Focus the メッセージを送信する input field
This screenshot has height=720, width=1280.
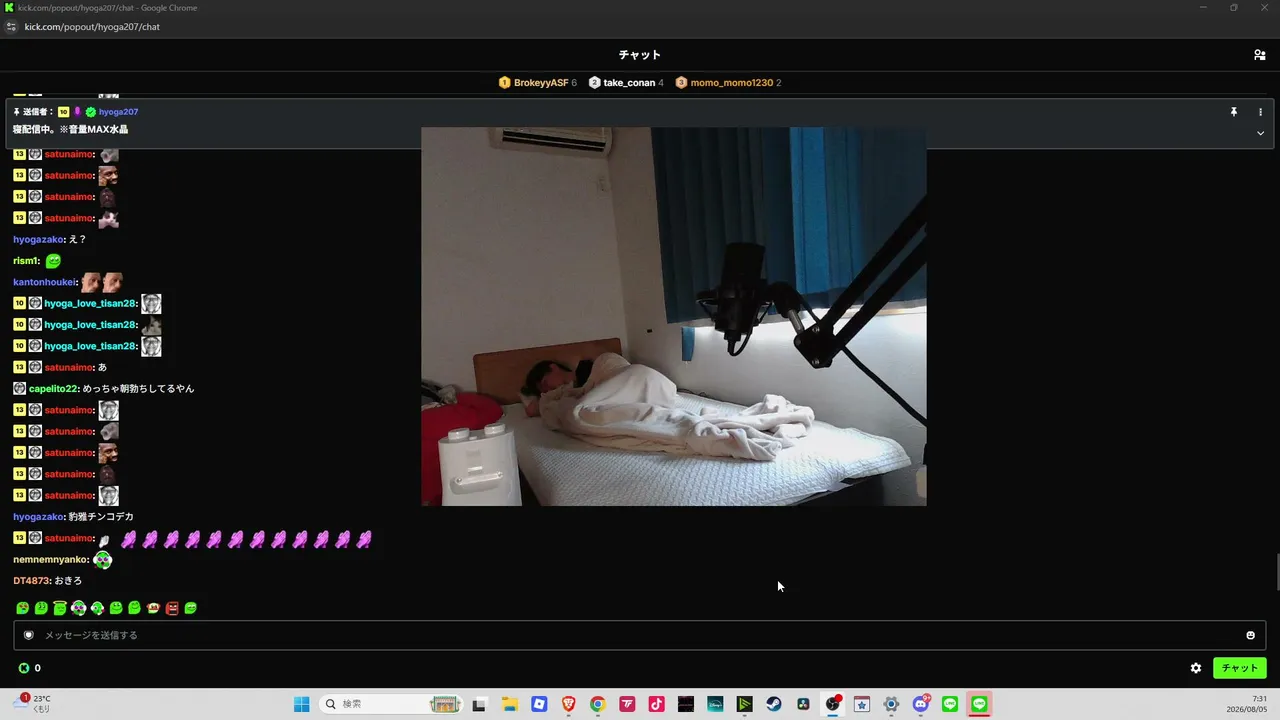coord(640,635)
